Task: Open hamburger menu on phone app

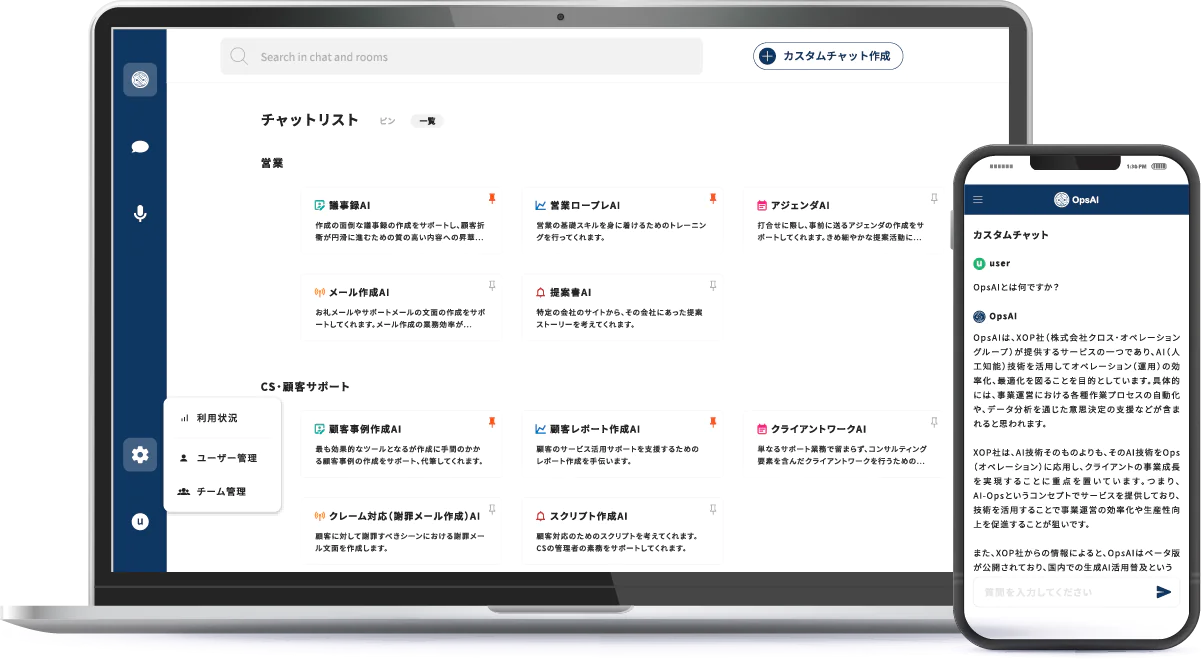Action: coord(978,199)
